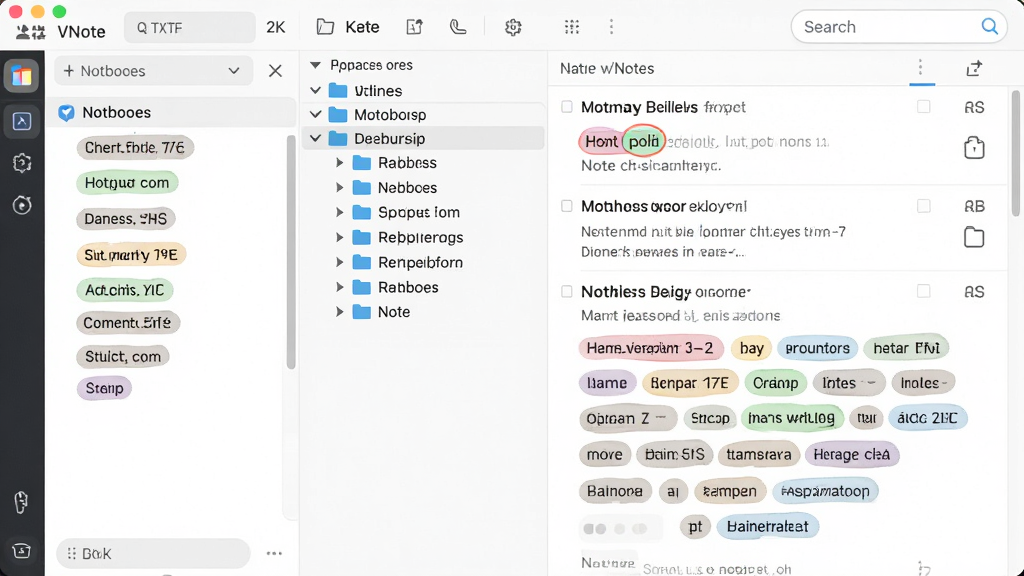Open the phone call icon in toolbar
Screen dimensions: 1024x576
click(458, 27)
